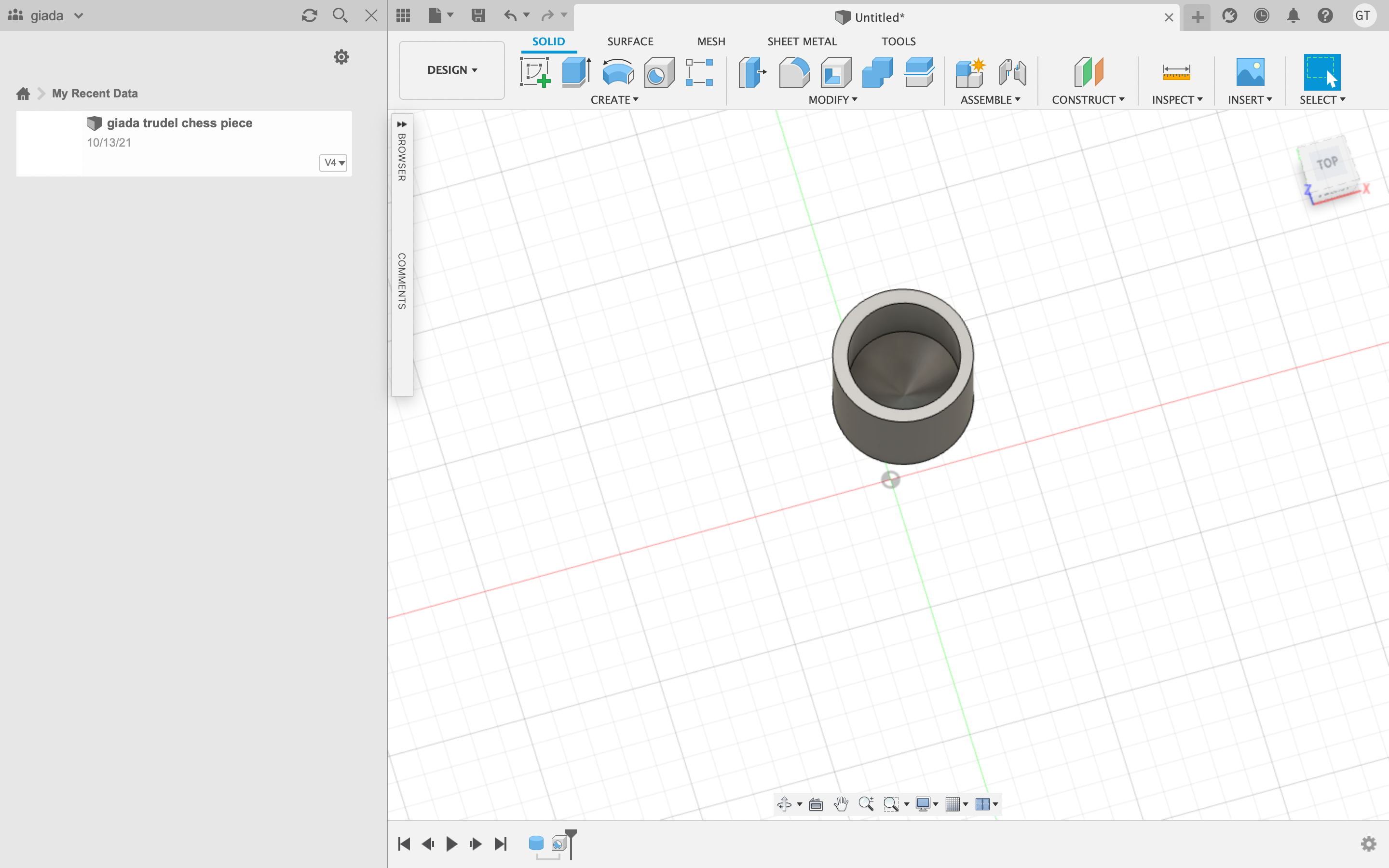Expand the MODIFY dropdown menu
1389x868 pixels.
[x=834, y=99]
